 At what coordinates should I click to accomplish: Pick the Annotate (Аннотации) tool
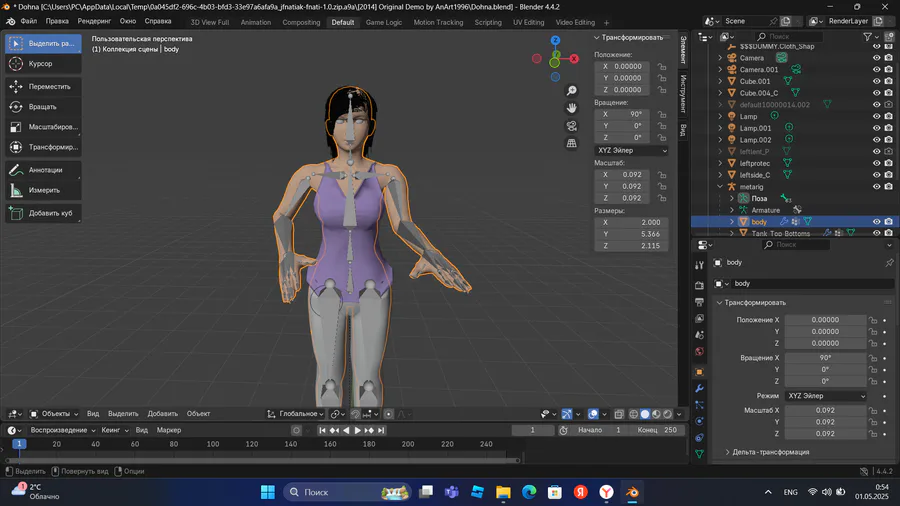(43, 170)
